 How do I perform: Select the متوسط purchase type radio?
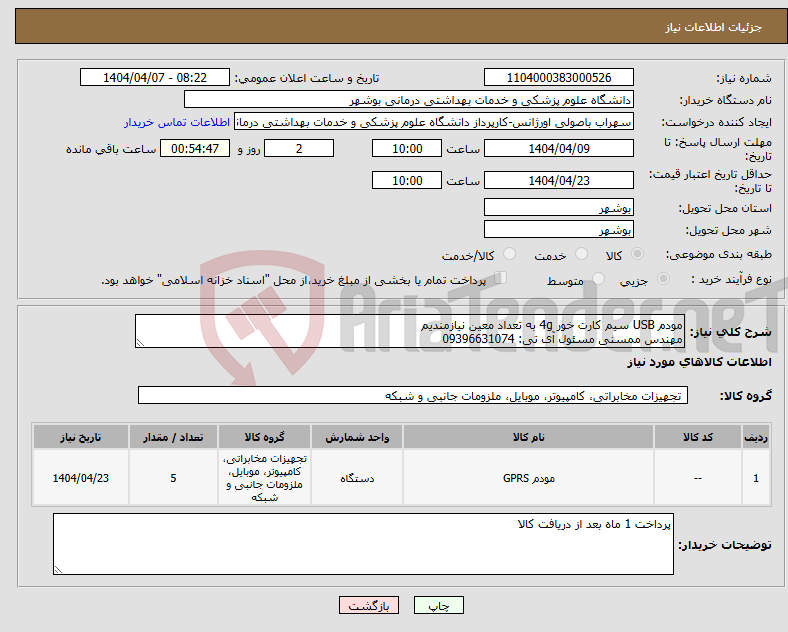[x=599, y=278]
